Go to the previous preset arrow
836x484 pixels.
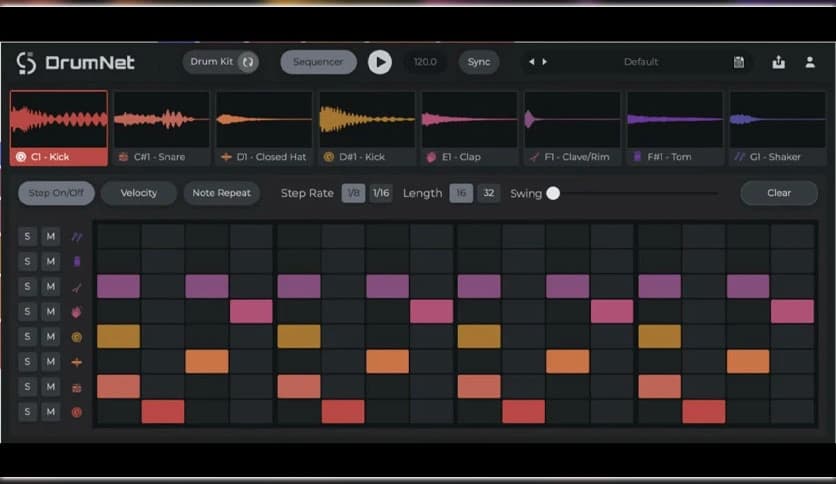point(532,62)
